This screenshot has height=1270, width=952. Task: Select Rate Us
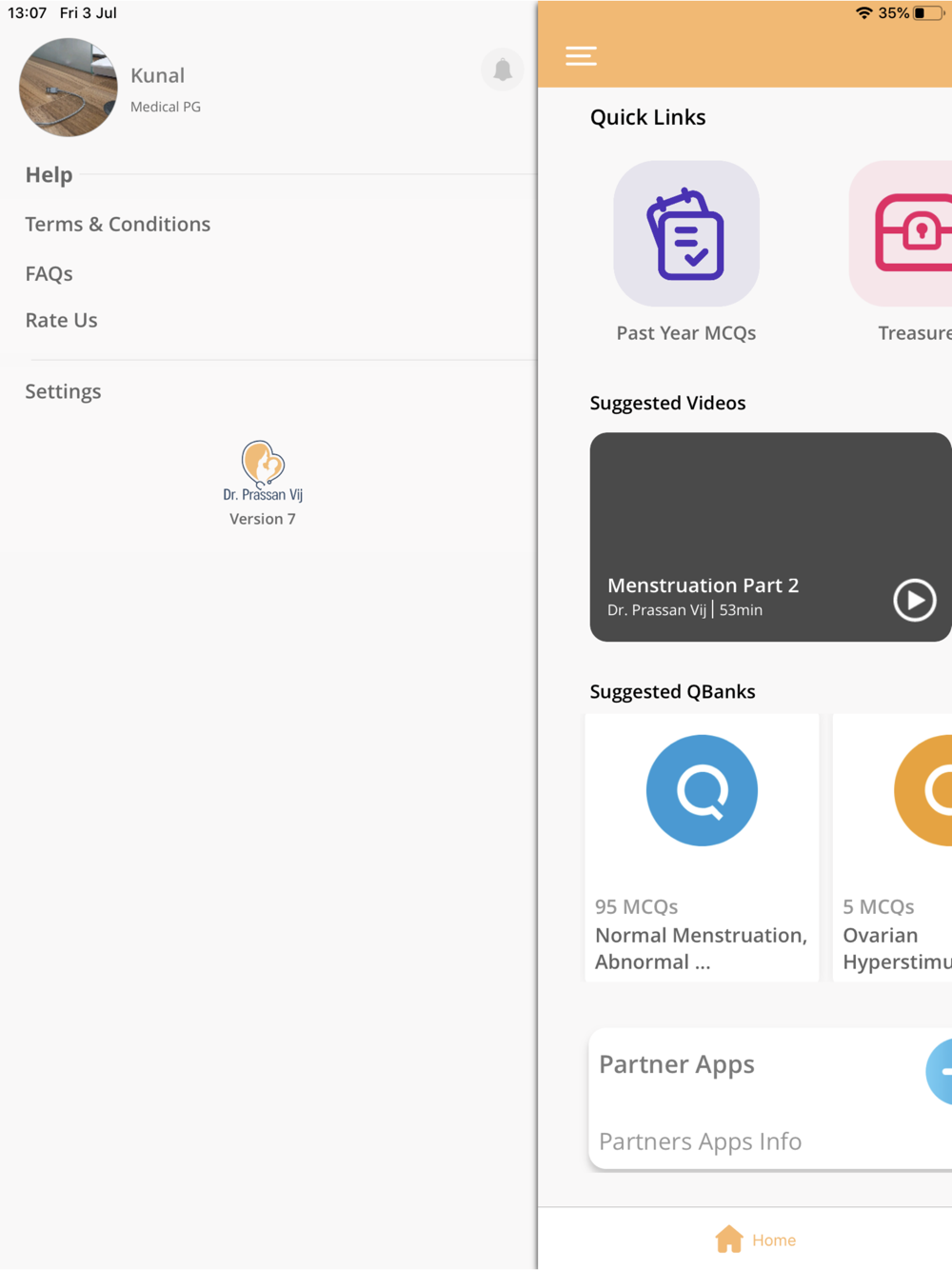(x=62, y=320)
